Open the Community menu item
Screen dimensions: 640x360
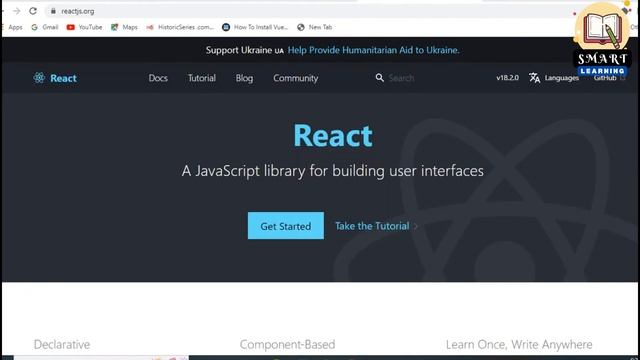click(296, 78)
